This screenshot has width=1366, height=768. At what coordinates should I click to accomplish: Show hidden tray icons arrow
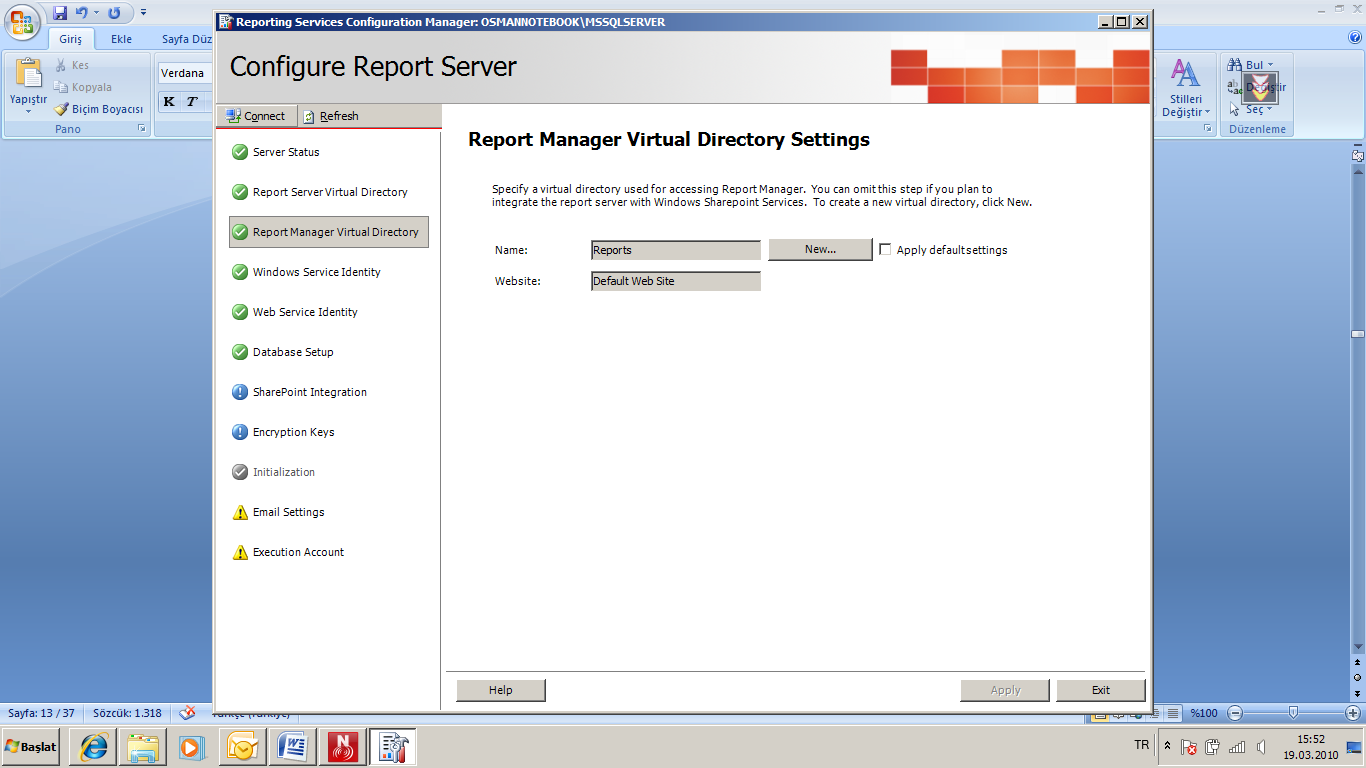coord(1167,746)
